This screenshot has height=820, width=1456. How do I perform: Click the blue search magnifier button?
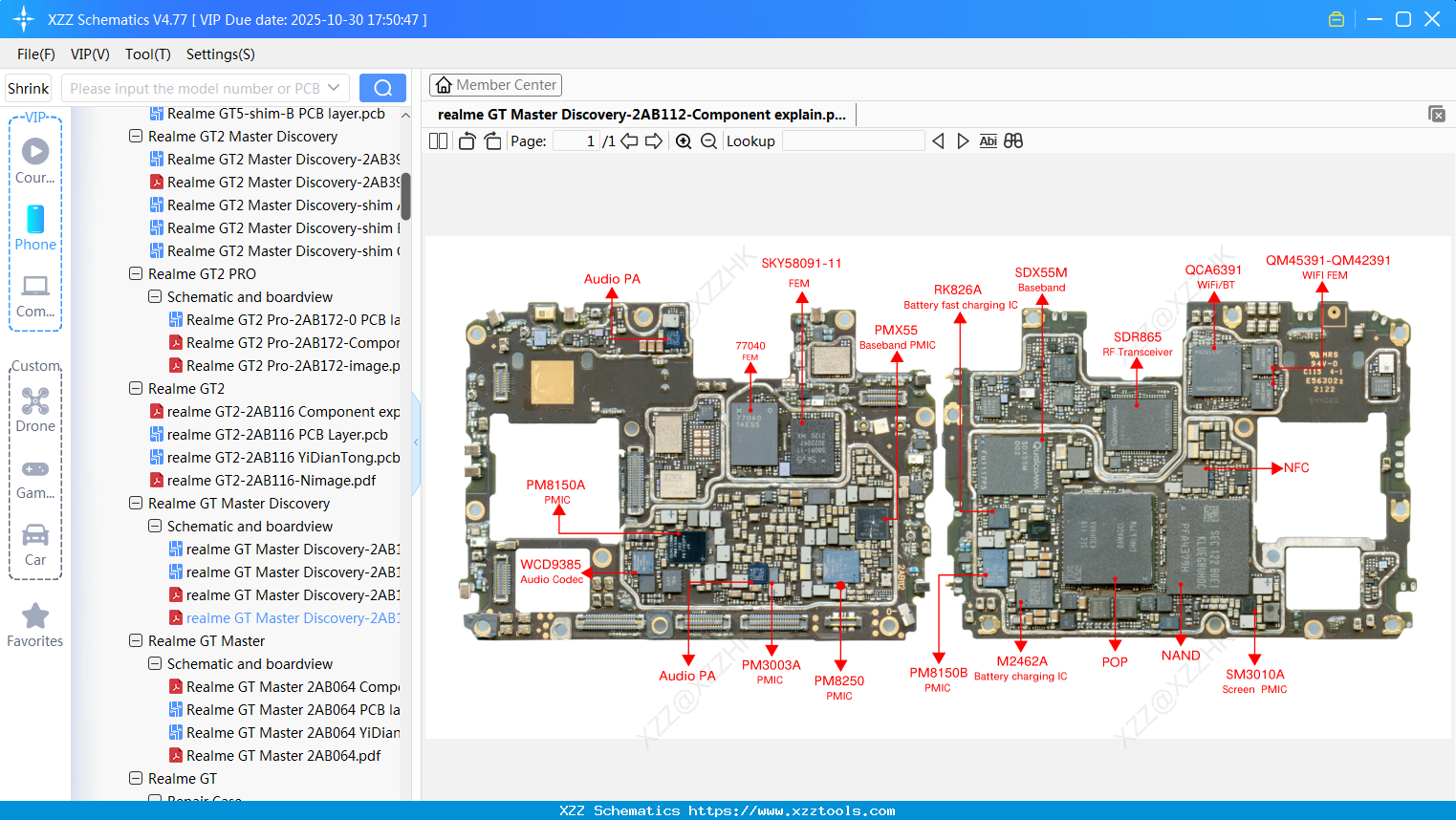click(382, 87)
